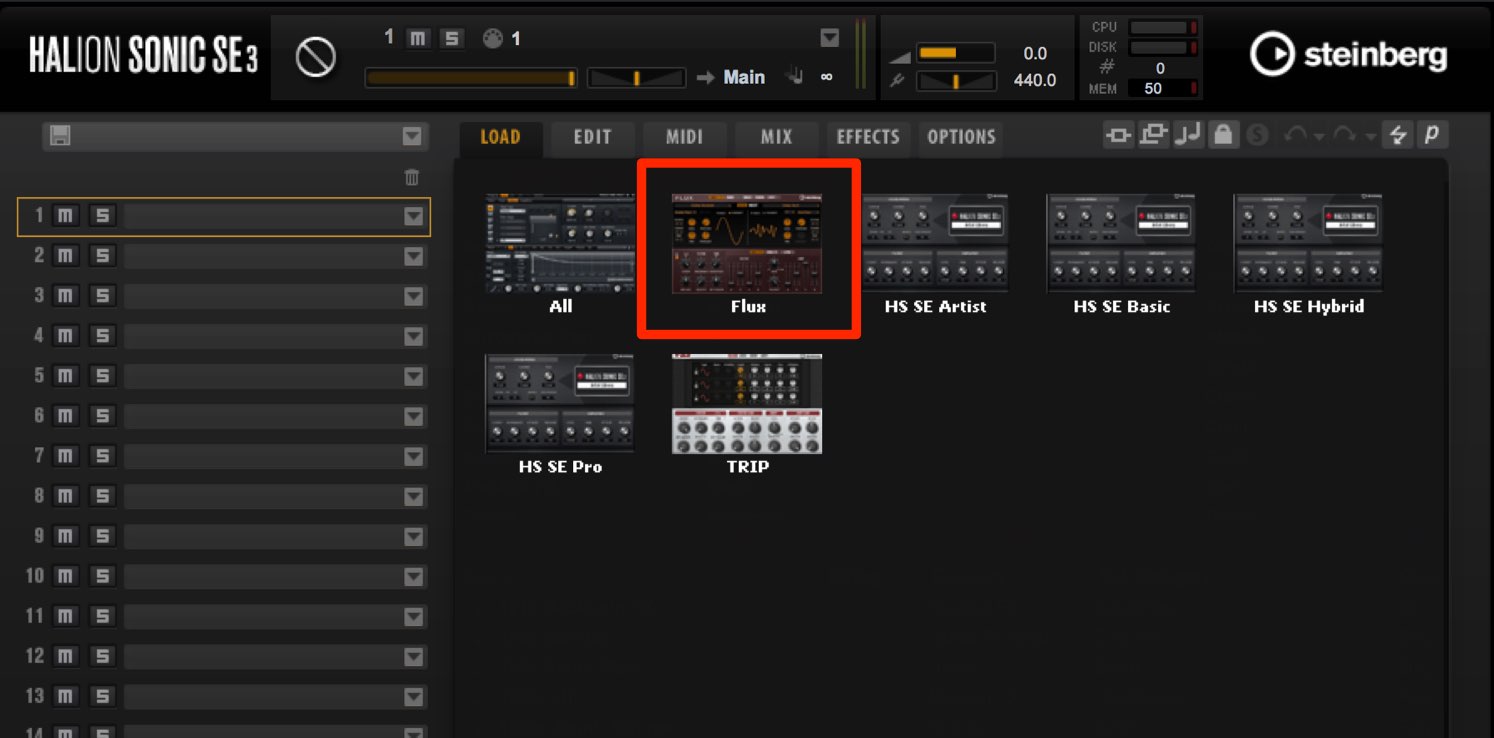This screenshot has width=1494, height=738.
Task: Click the redo arrow icon
Action: [x=1343, y=135]
